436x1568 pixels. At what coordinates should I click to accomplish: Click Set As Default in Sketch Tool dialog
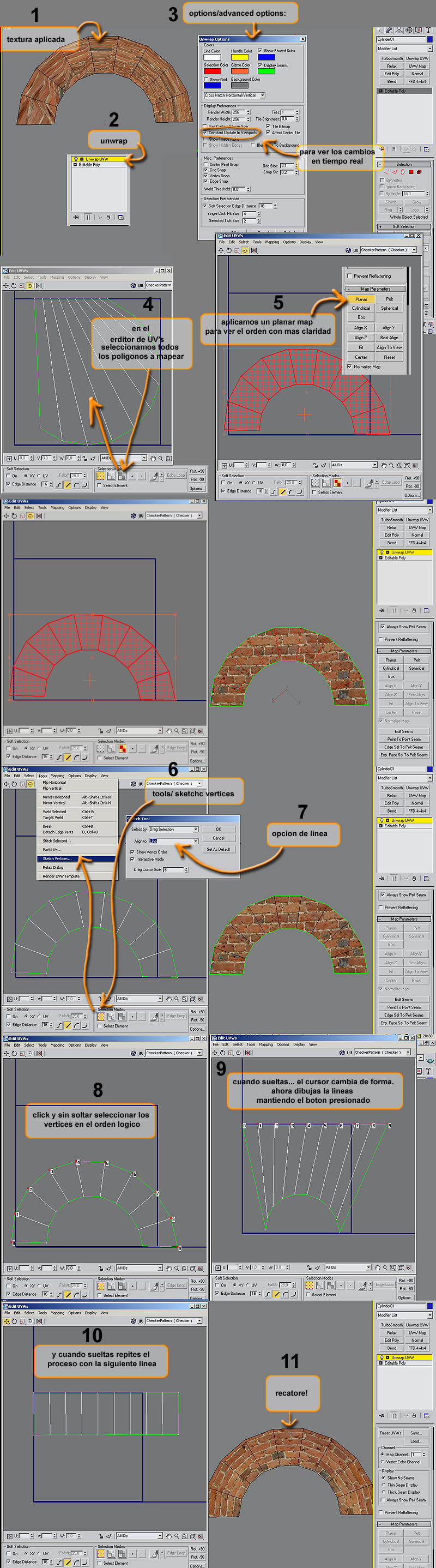click(219, 849)
